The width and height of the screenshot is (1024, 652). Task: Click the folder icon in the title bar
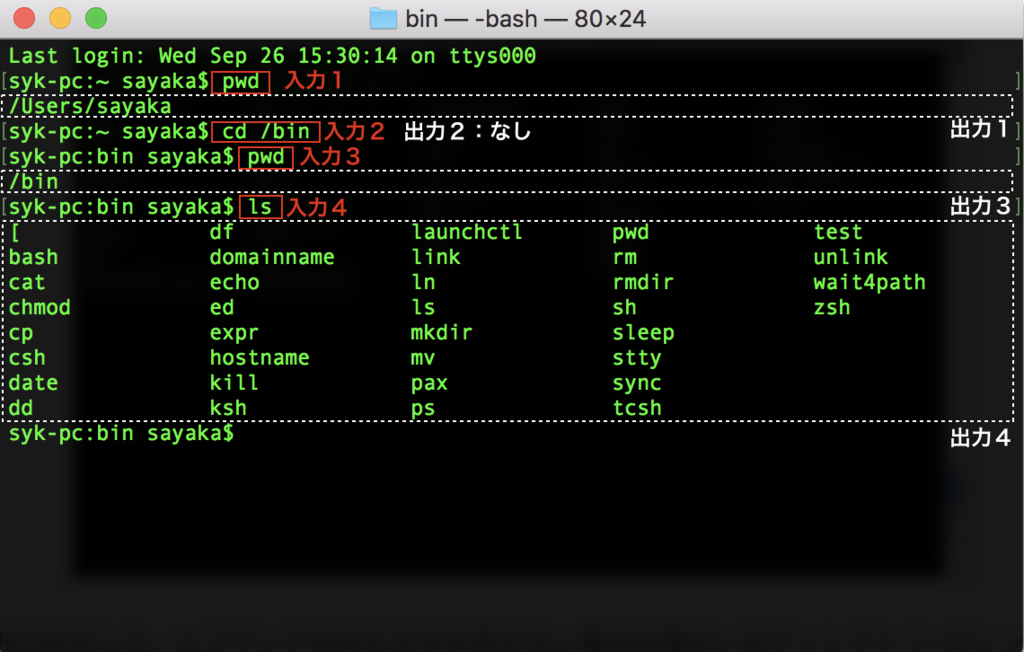[x=383, y=18]
